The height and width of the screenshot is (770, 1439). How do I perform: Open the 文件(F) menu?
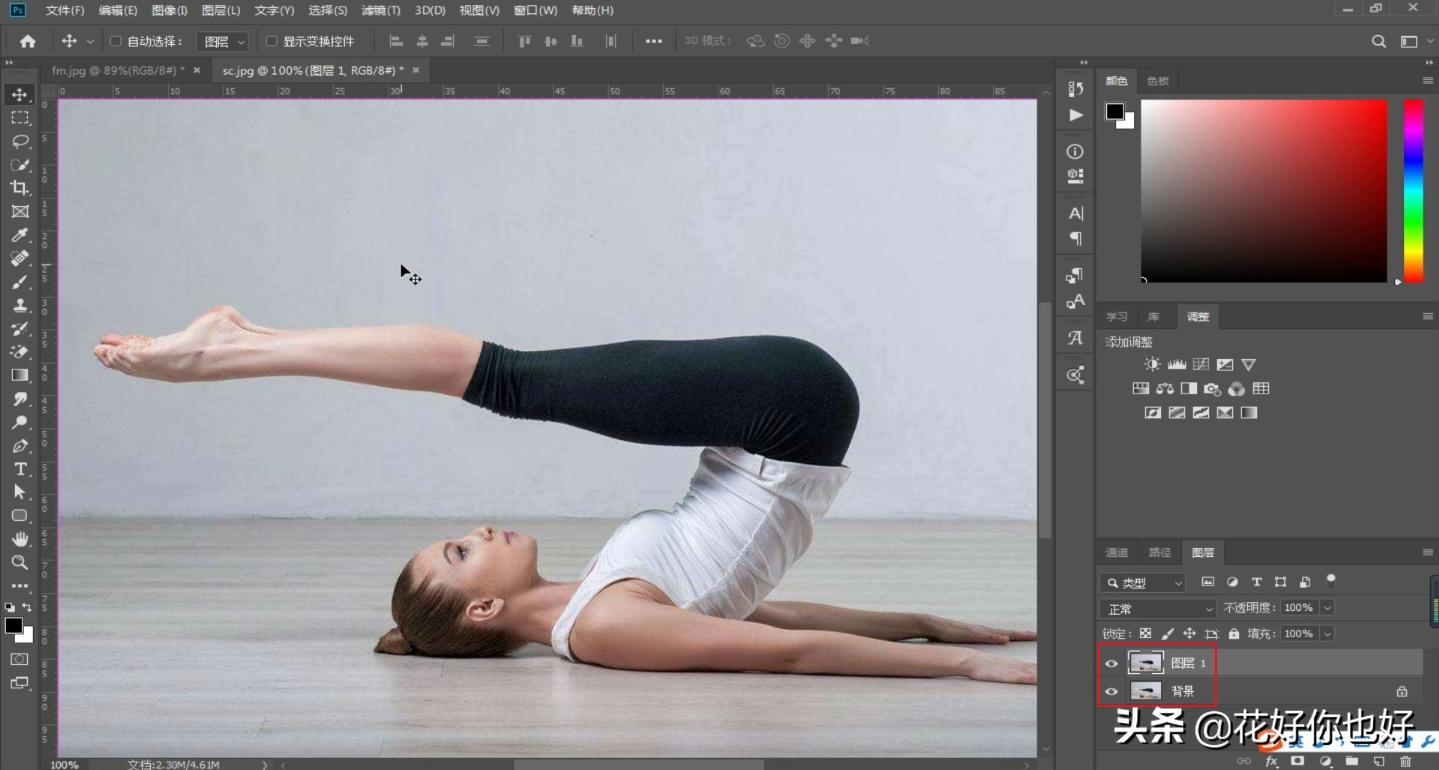tap(65, 10)
